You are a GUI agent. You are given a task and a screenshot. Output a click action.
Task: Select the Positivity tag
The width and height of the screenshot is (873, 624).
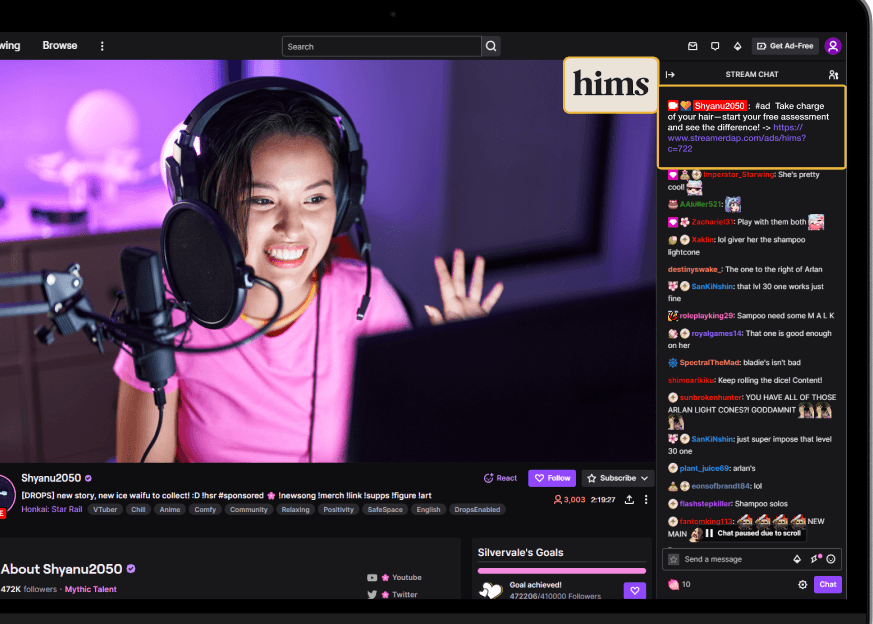pyautogui.click(x=339, y=509)
